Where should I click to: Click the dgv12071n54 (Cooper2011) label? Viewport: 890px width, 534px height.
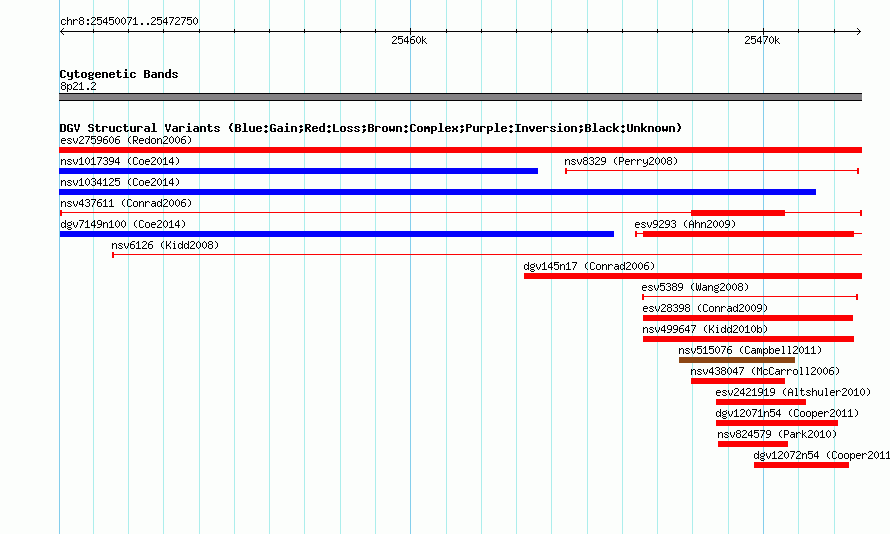tap(787, 413)
